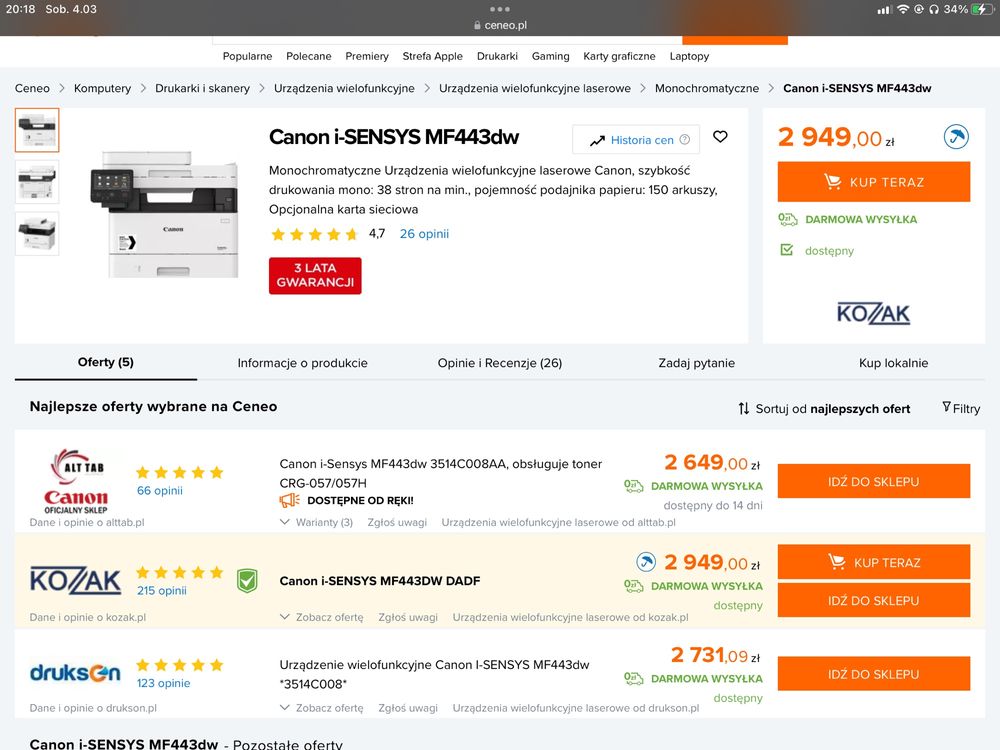Select the third printer thumbnail
The image size is (1000, 750).
point(37,233)
